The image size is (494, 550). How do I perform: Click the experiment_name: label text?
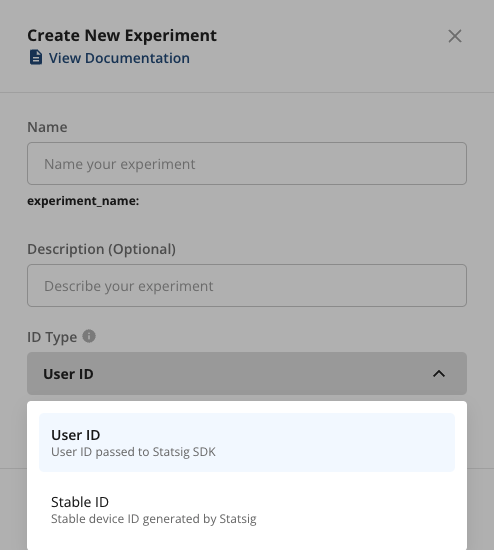[83, 201]
